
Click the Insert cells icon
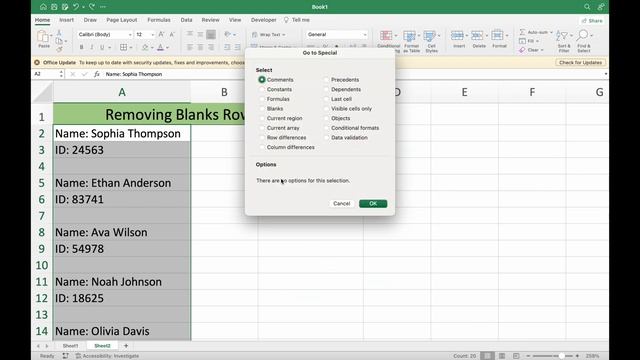click(457, 36)
